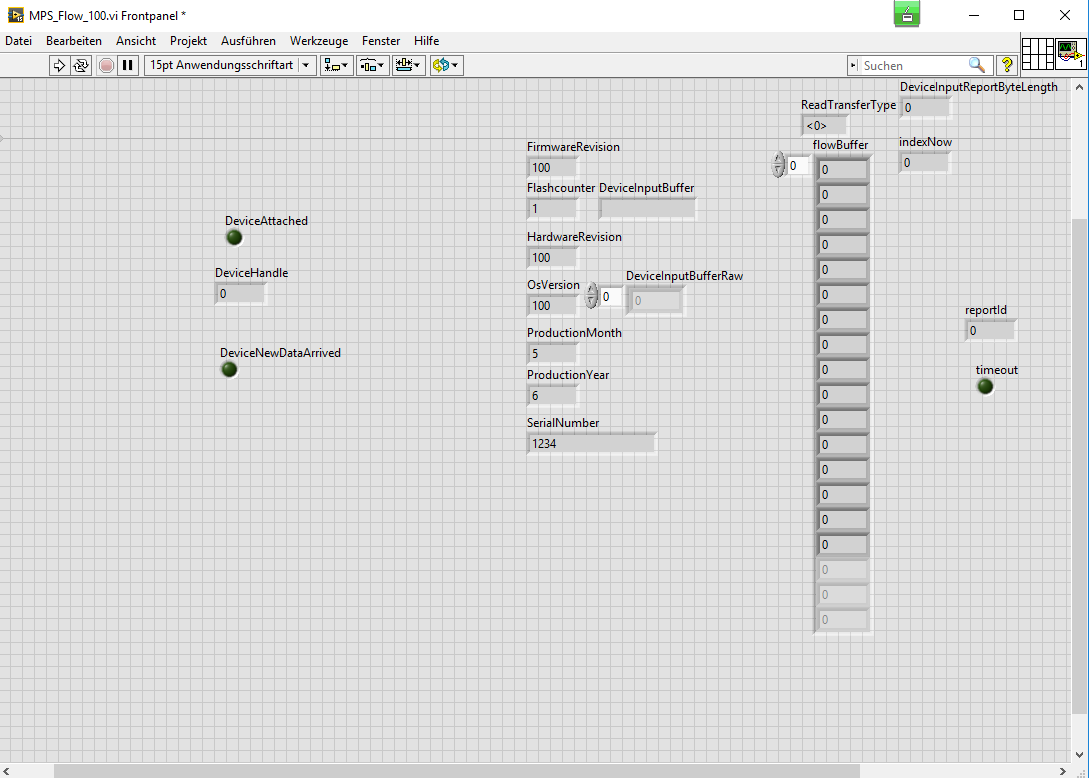Open the Distribute Objects dropdown

coord(372,65)
